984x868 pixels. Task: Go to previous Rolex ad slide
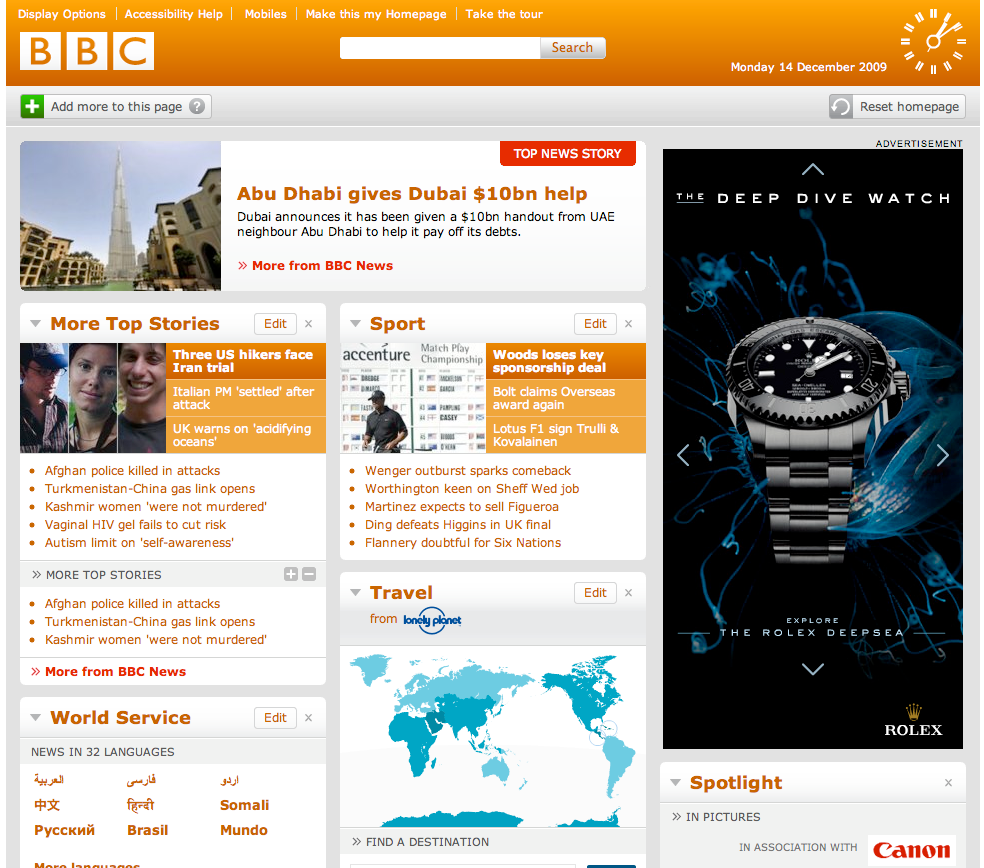pos(683,455)
